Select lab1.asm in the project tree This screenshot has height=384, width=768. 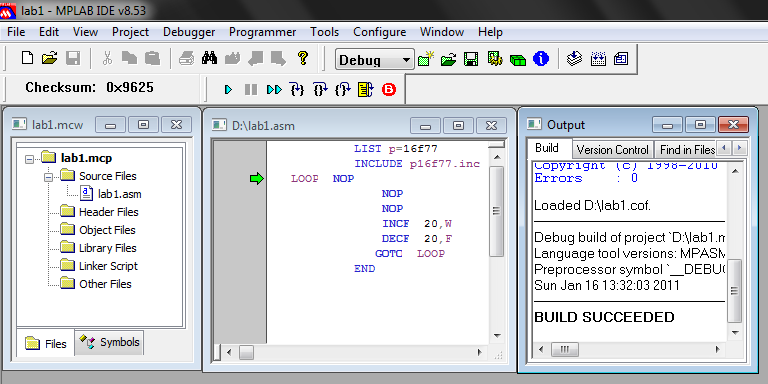click(111, 194)
